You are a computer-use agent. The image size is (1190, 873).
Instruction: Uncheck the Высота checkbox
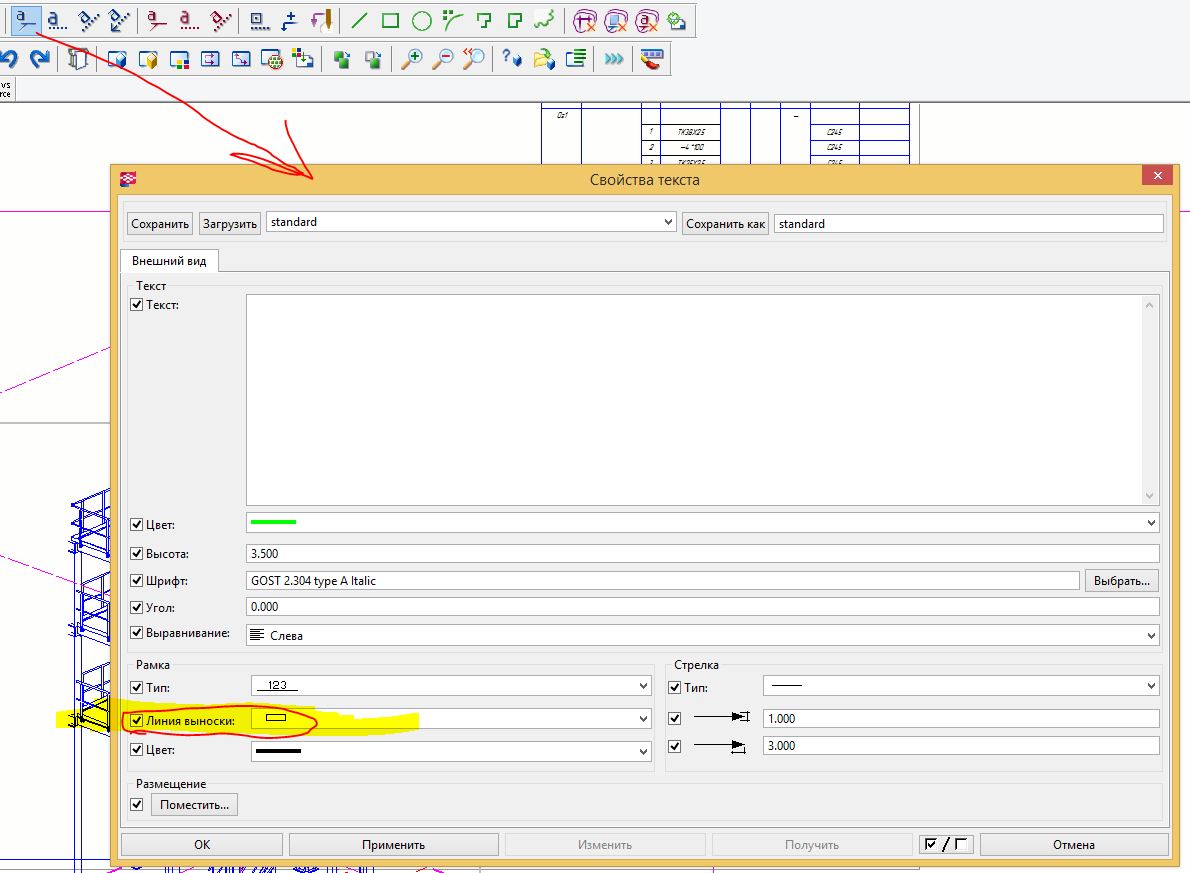tap(137, 554)
